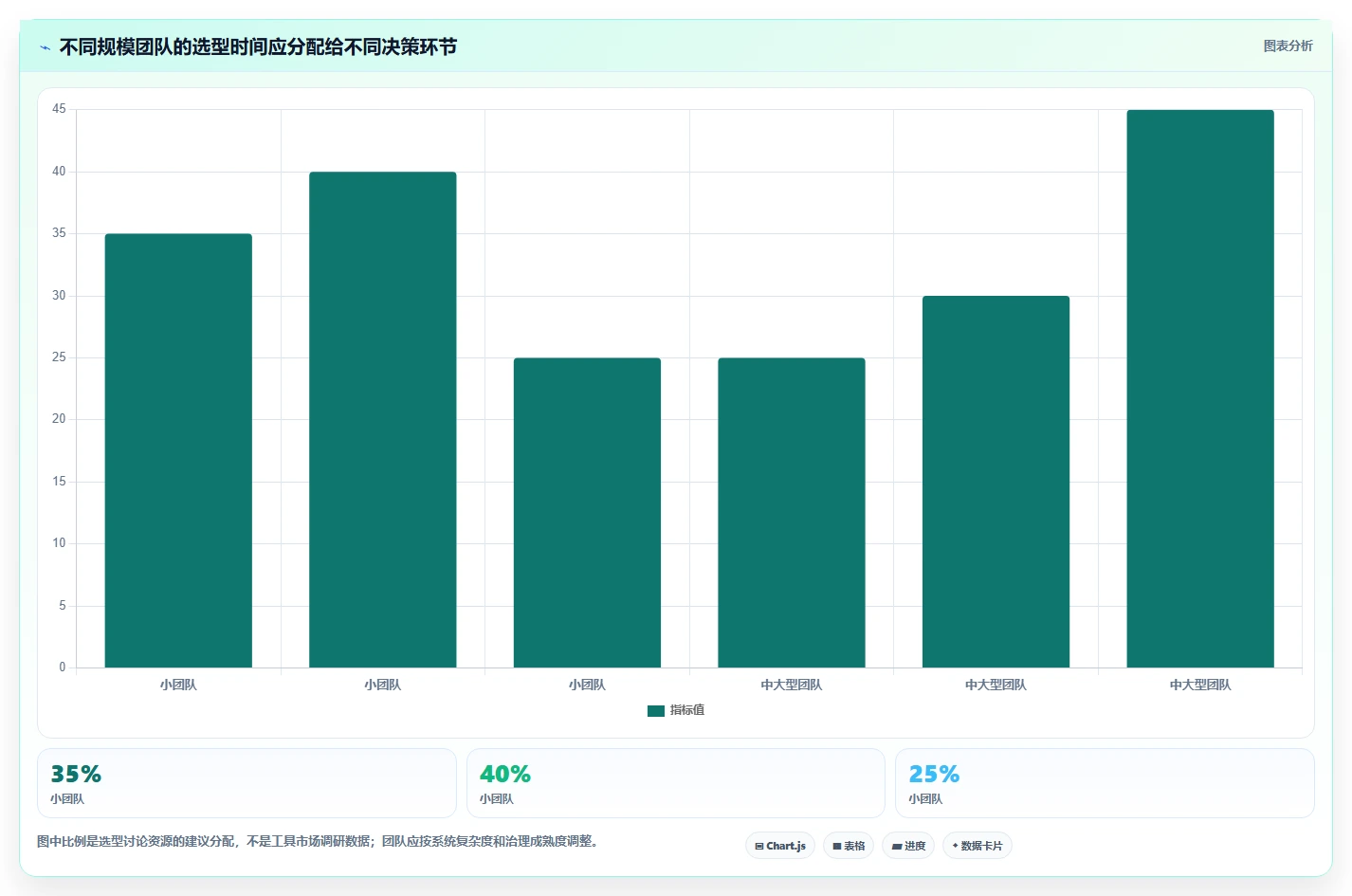The height and width of the screenshot is (896, 1352).
Task: Click the y-axis label 0
Action: point(63,667)
